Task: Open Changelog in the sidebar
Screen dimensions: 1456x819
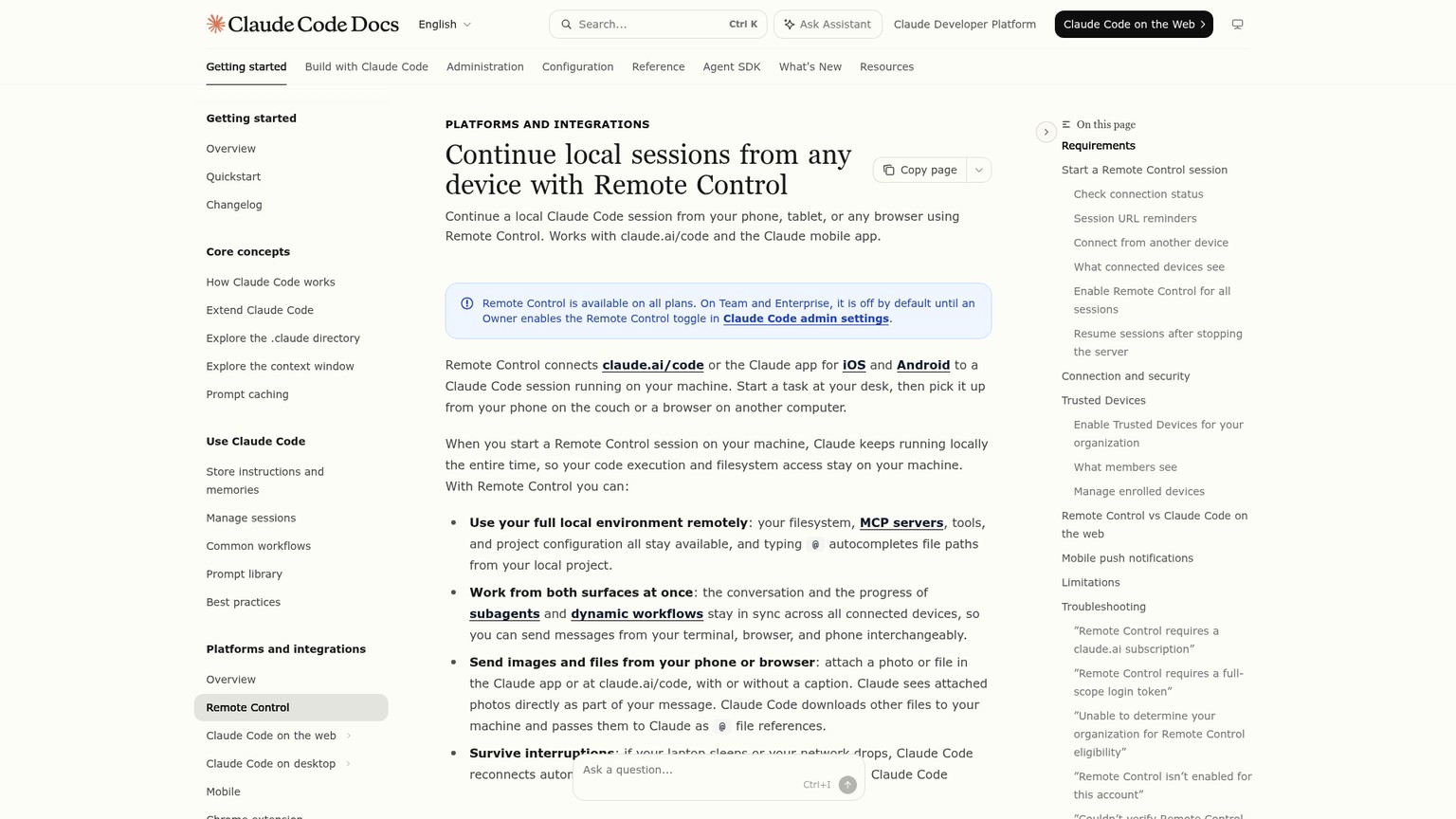Action: click(234, 206)
